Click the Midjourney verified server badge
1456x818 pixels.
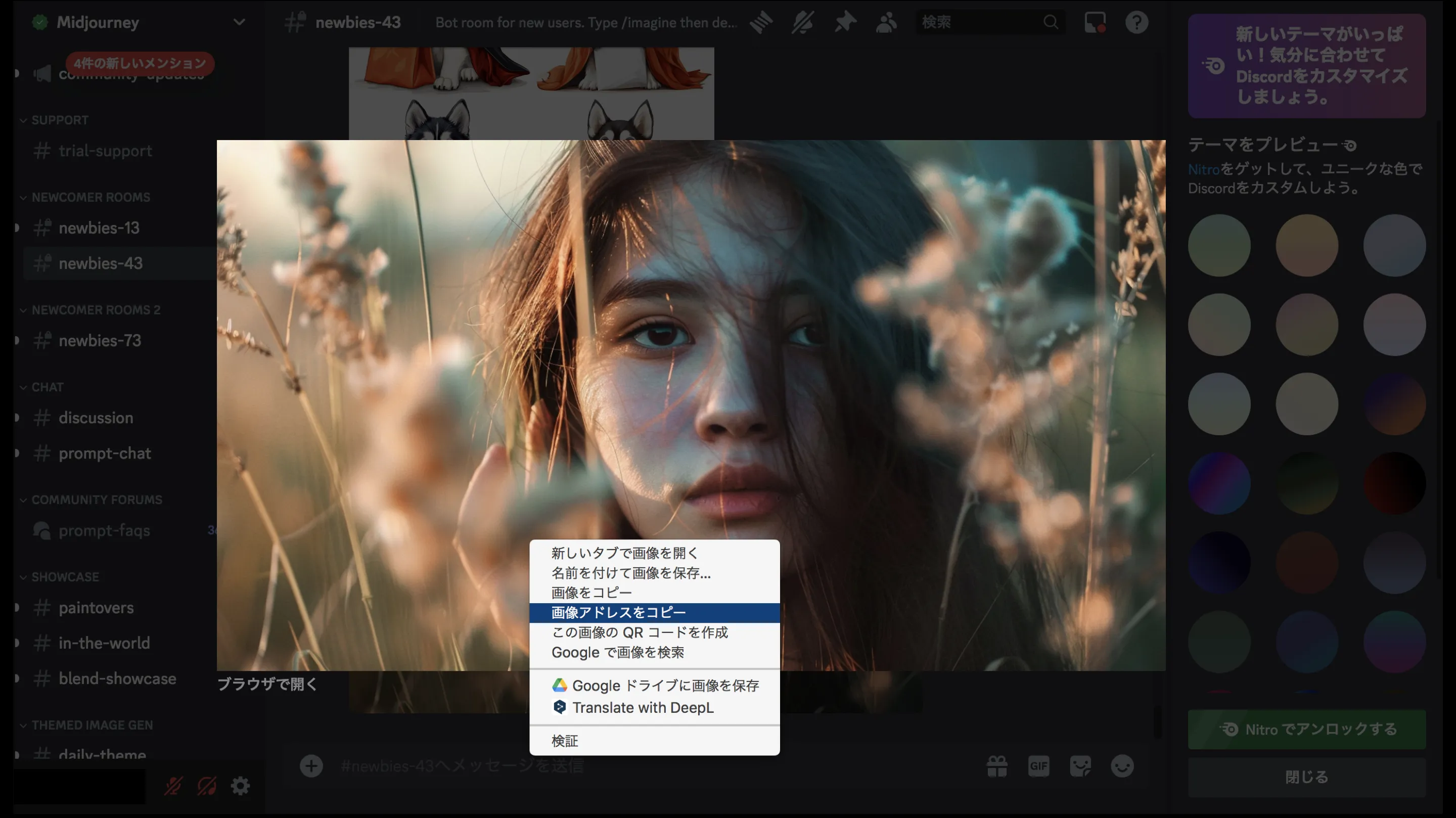(x=39, y=23)
